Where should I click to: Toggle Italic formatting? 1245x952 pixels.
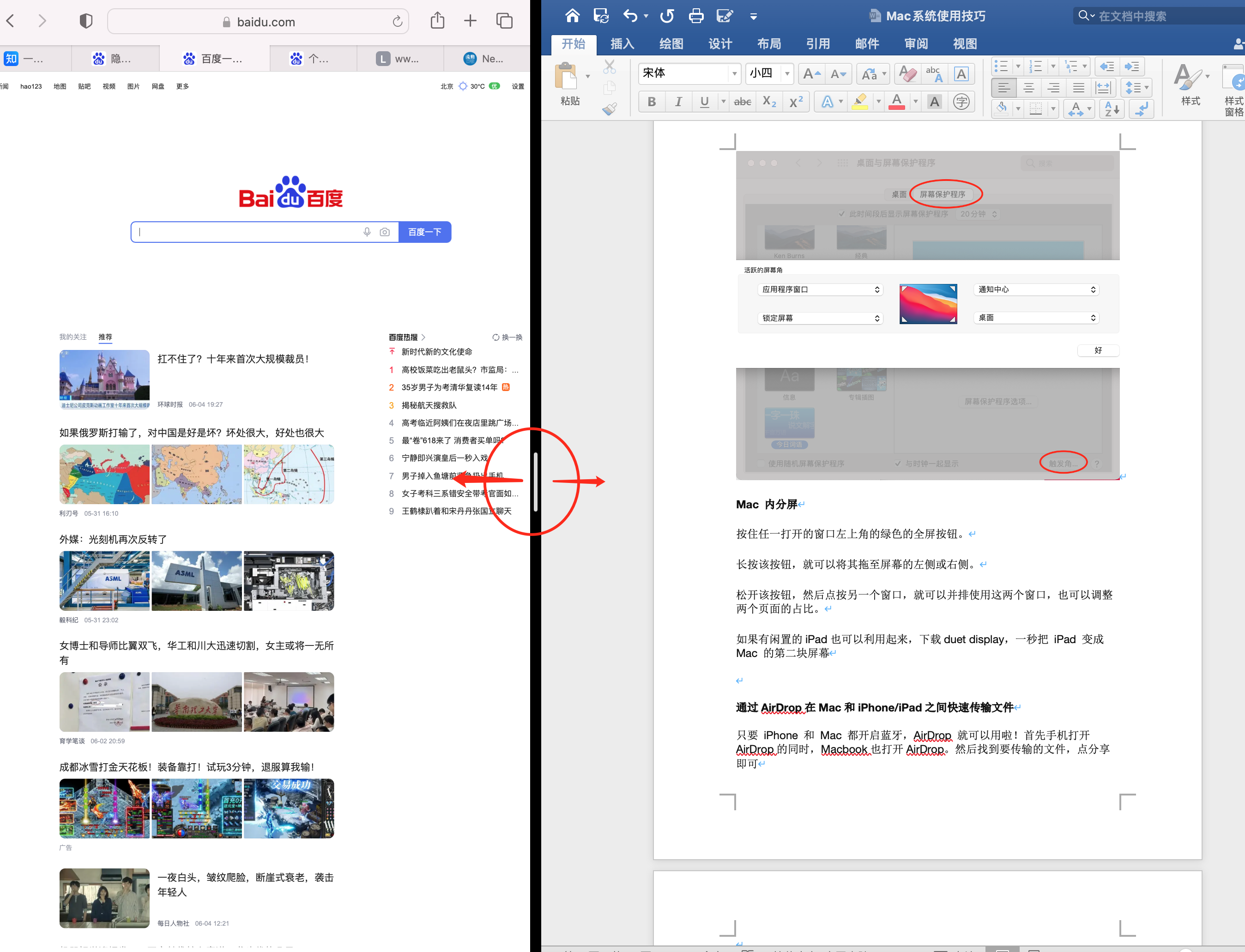pos(678,102)
